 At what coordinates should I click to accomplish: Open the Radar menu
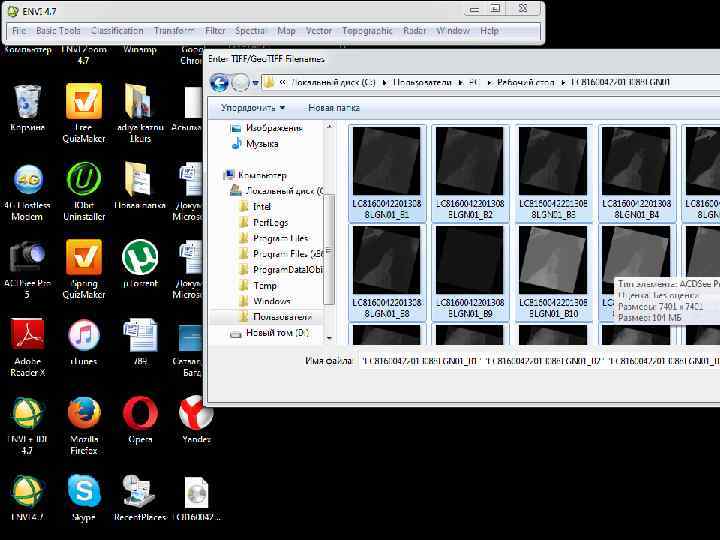(x=414, y=31)
